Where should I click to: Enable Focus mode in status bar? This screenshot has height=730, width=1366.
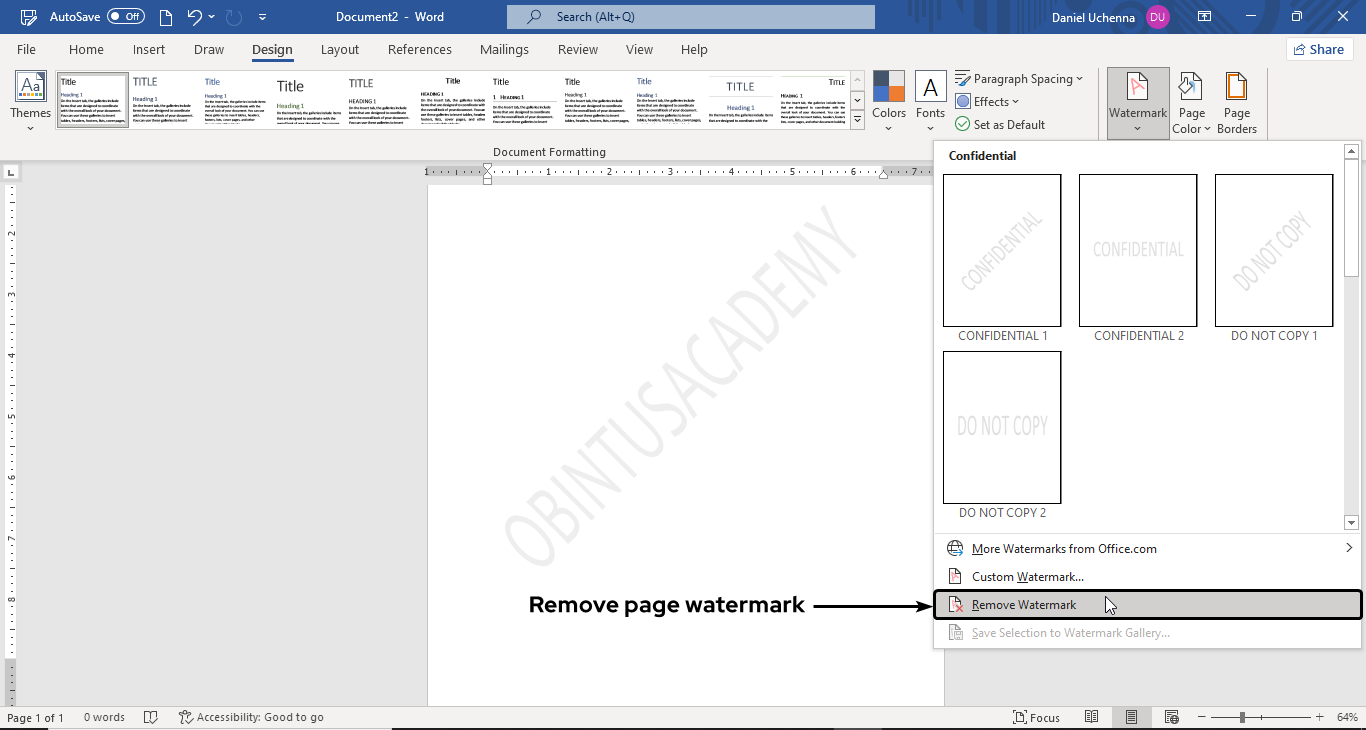1036,717
